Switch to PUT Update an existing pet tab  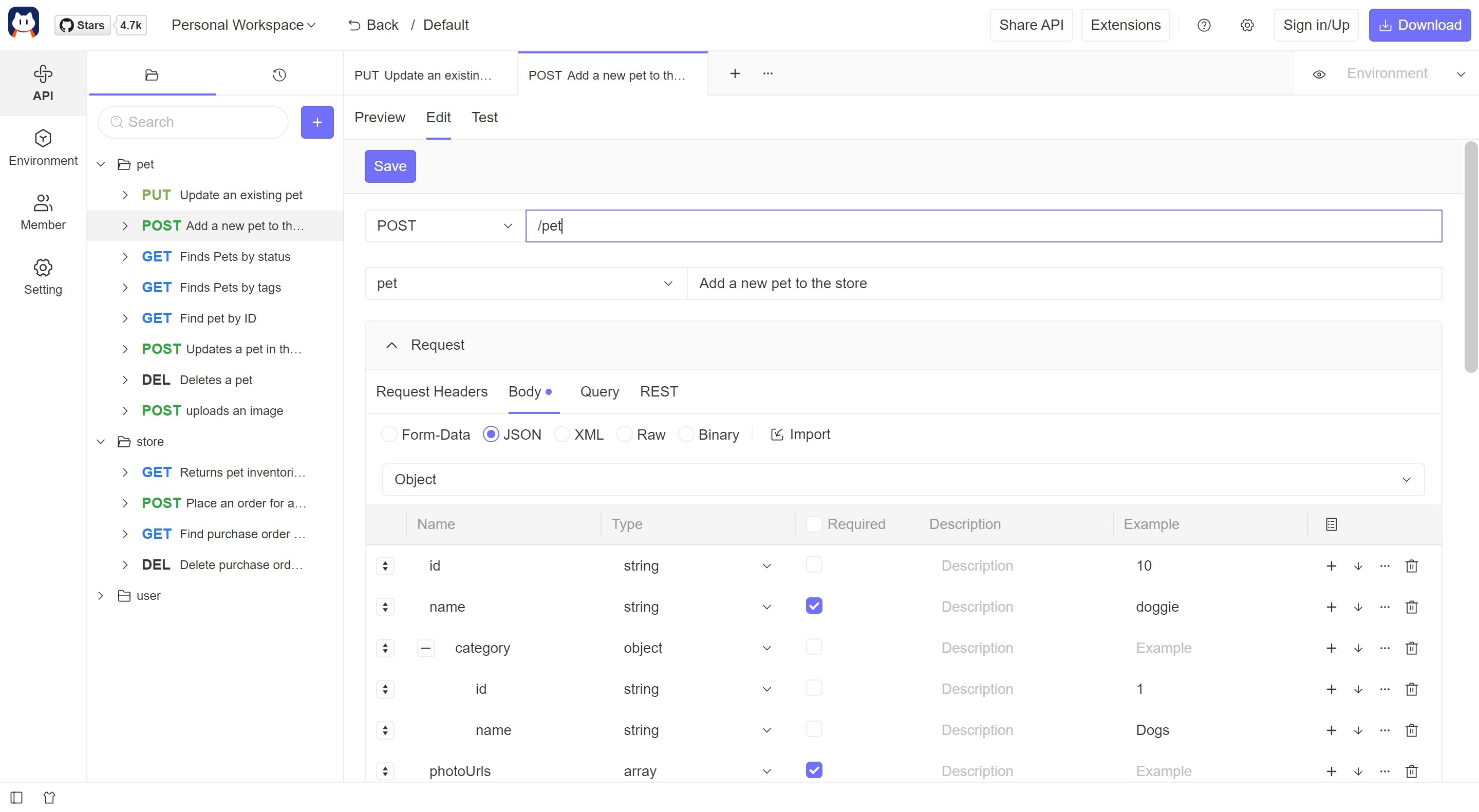430,74
